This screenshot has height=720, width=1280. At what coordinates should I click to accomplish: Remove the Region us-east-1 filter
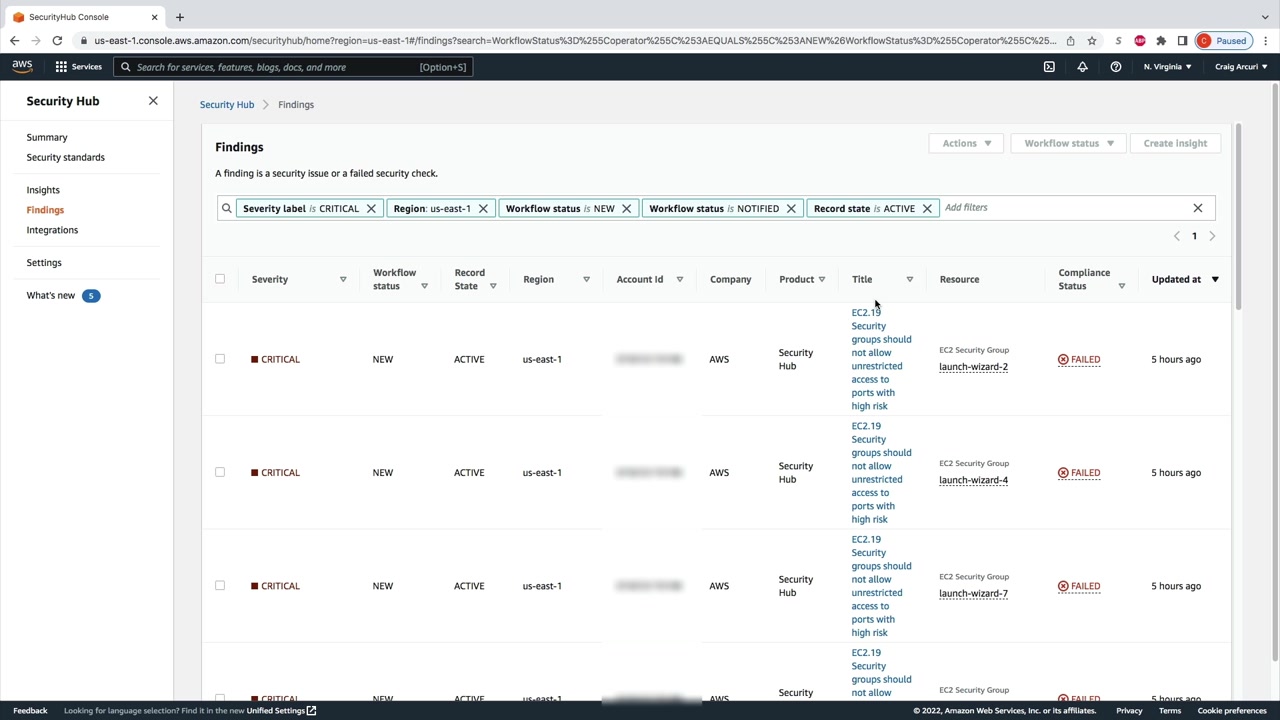click(483, 208)
